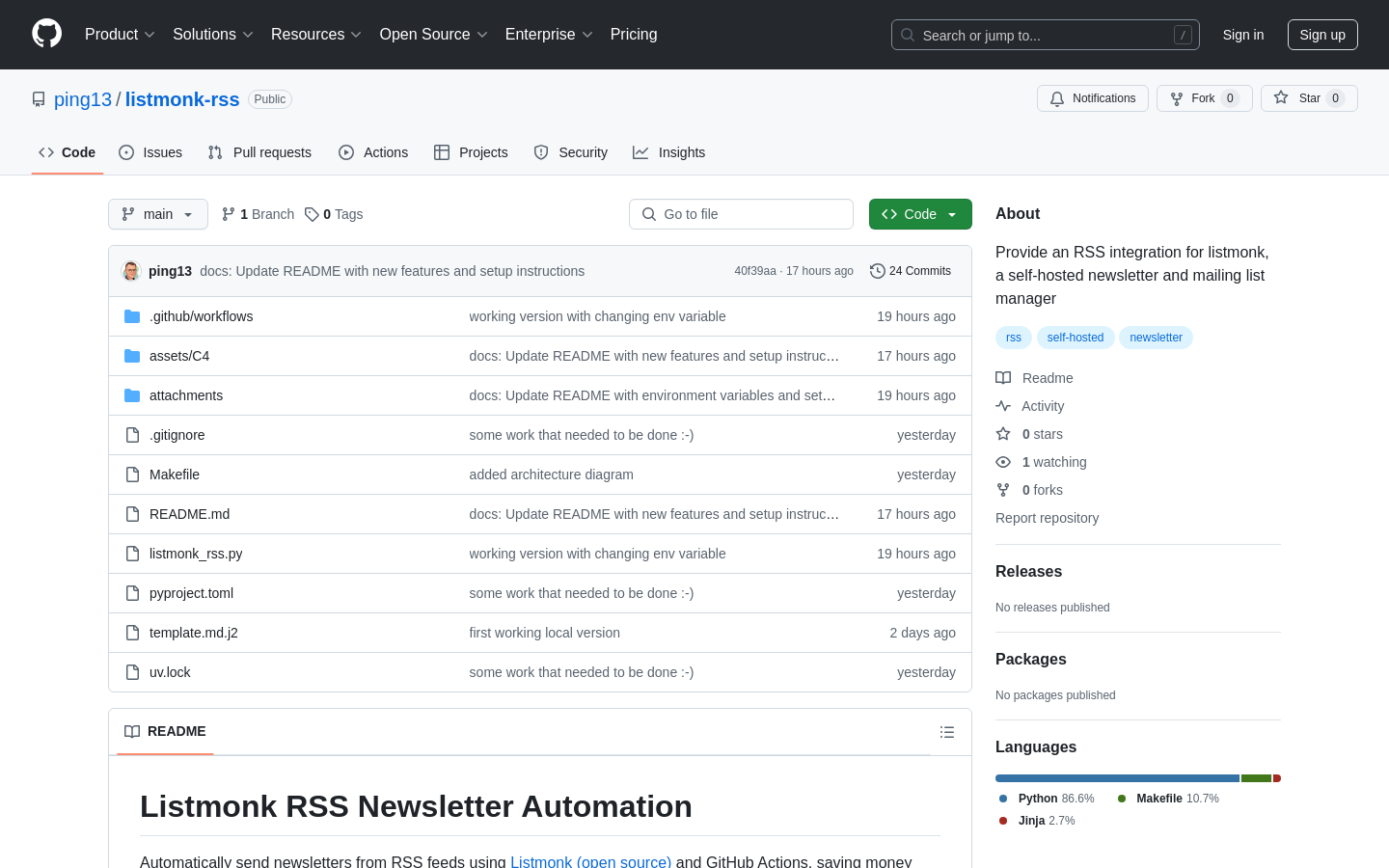Click the Python blue language bar segment
This screenshot has height=868, width=1389.
coord(1117,778)
